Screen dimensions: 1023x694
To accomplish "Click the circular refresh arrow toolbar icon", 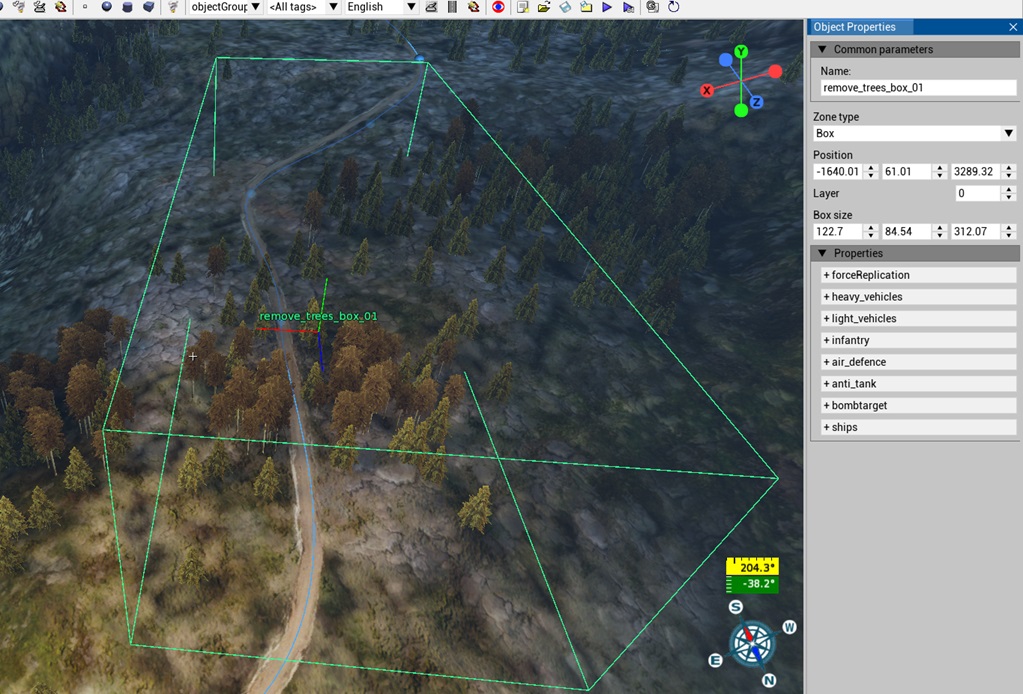I will tap(674, 7).
